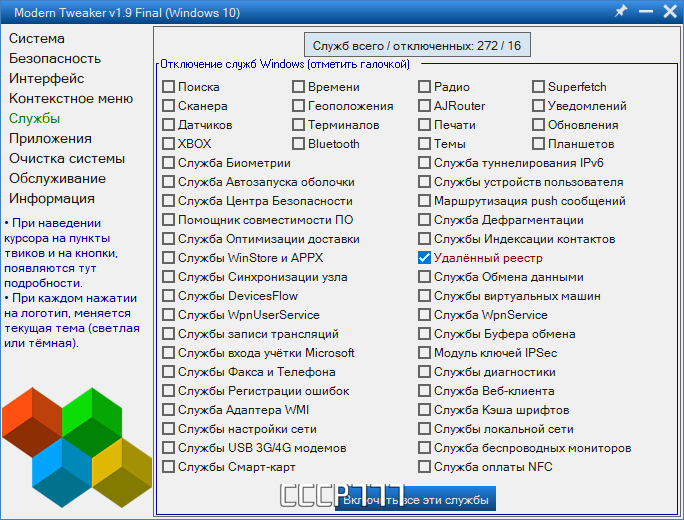Image resolution: width=684 pixels, height=520 pixels.
Task: Check Службы Буфера обмена
Action: 424,334
